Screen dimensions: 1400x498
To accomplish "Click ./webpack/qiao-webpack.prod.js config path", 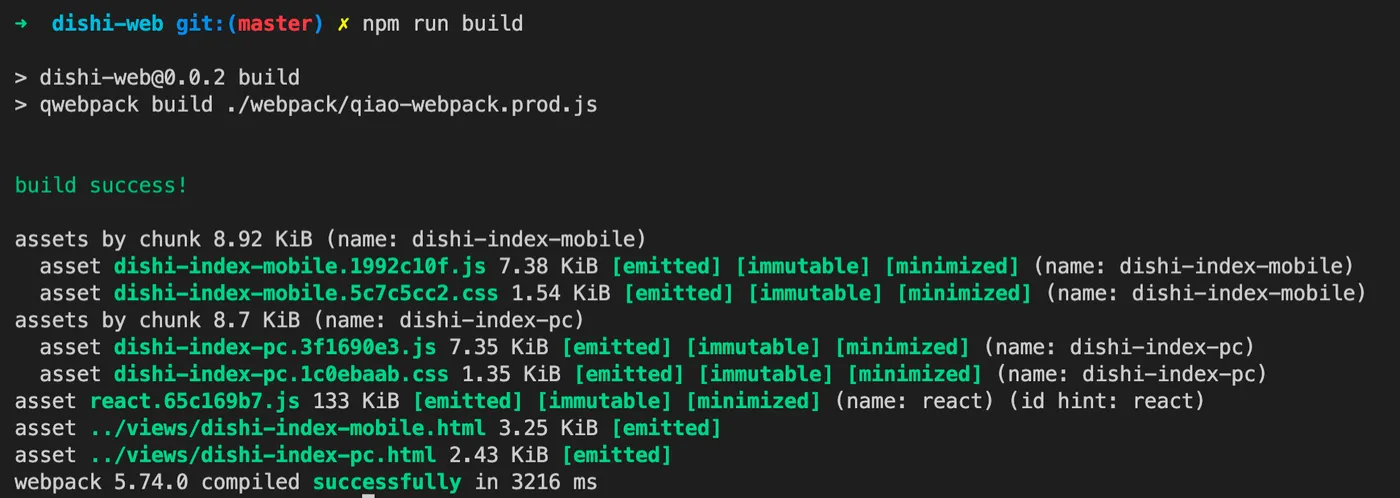I will (x=412, y=104).
